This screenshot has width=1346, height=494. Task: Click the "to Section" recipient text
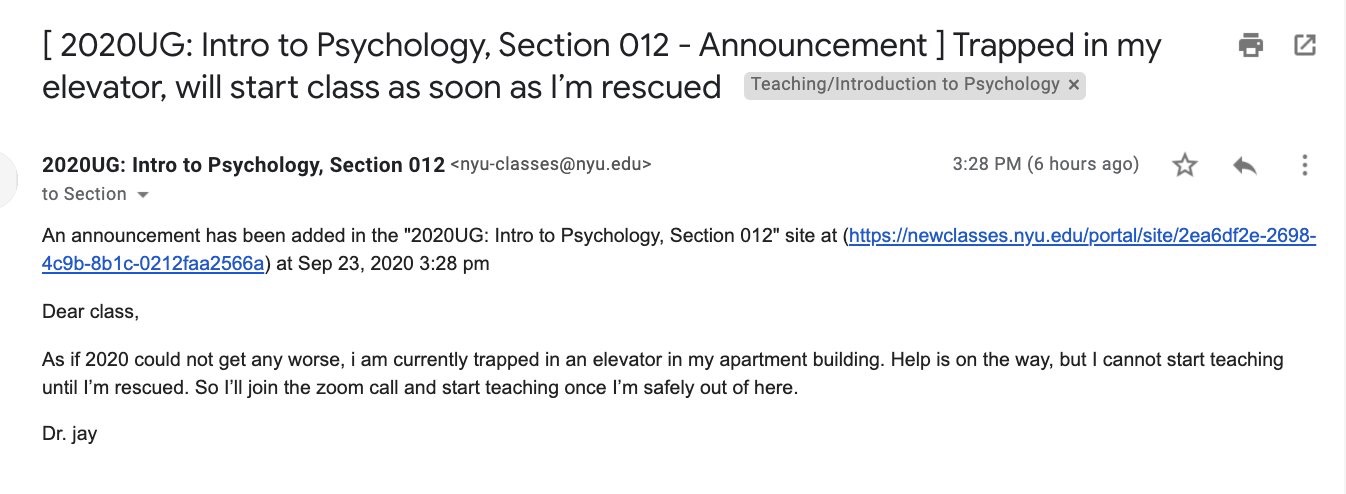pos(84,194)
